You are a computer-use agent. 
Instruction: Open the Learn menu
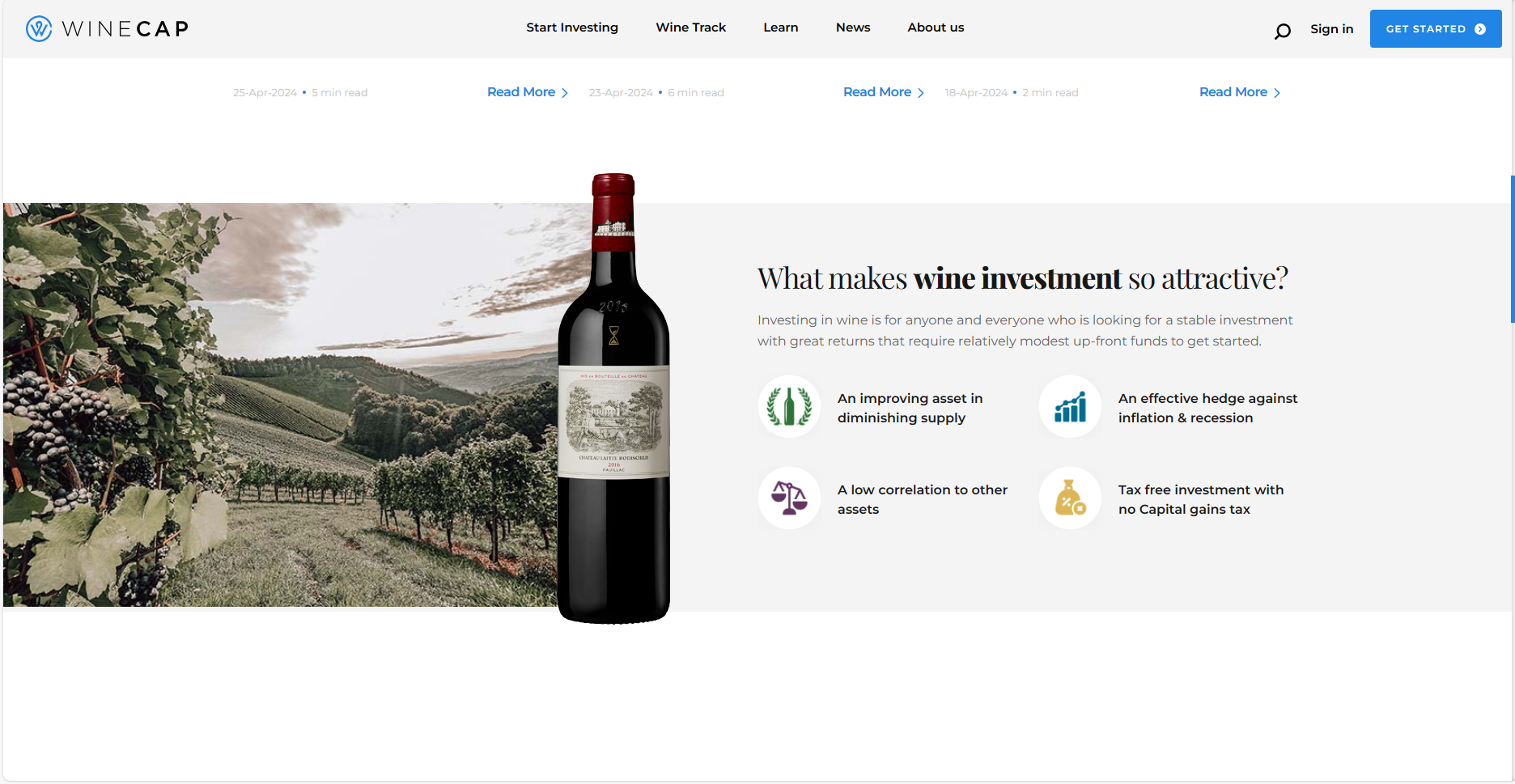pos(781,28)
